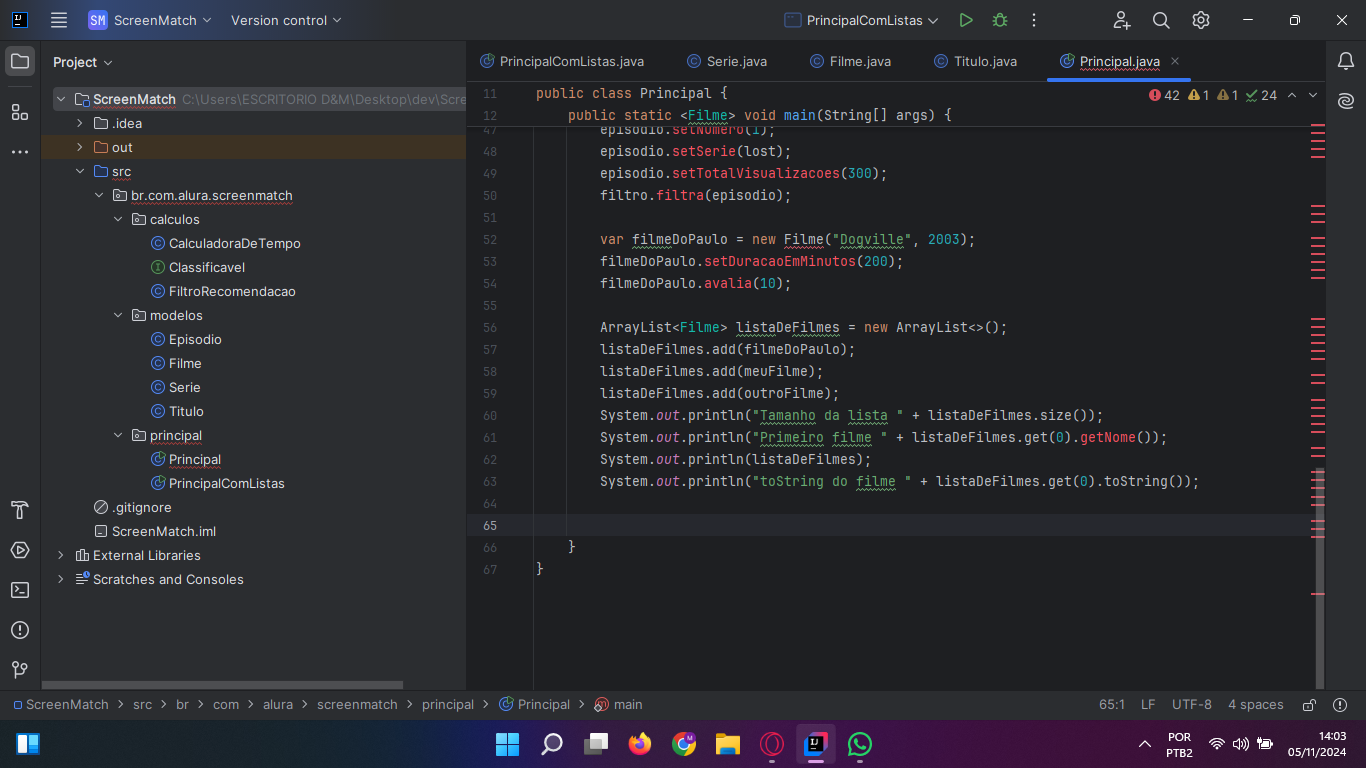Open Windows Start menu
1366x768 pixels.
pyautogui.click(x=507, y=744)
